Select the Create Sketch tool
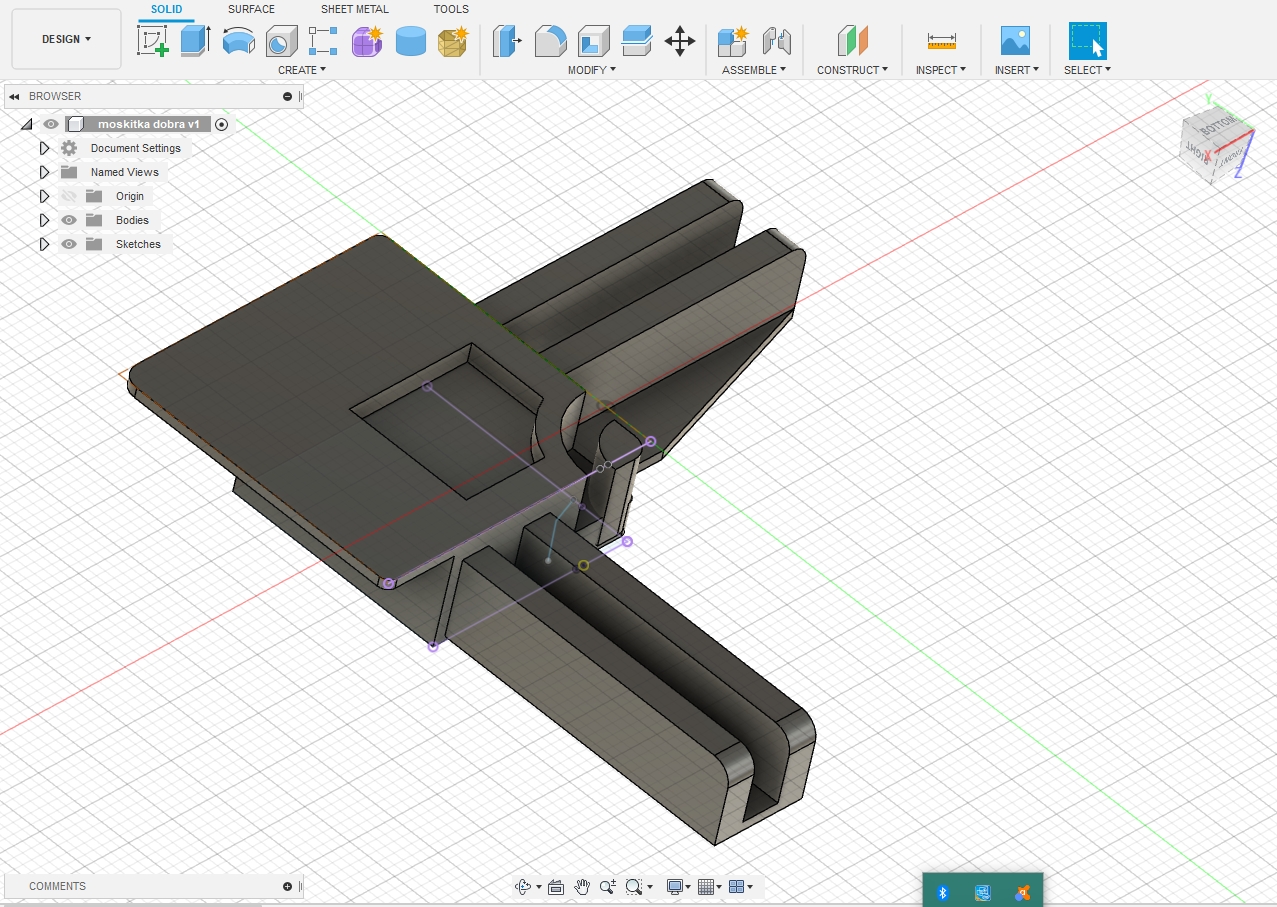 (153, 41)
